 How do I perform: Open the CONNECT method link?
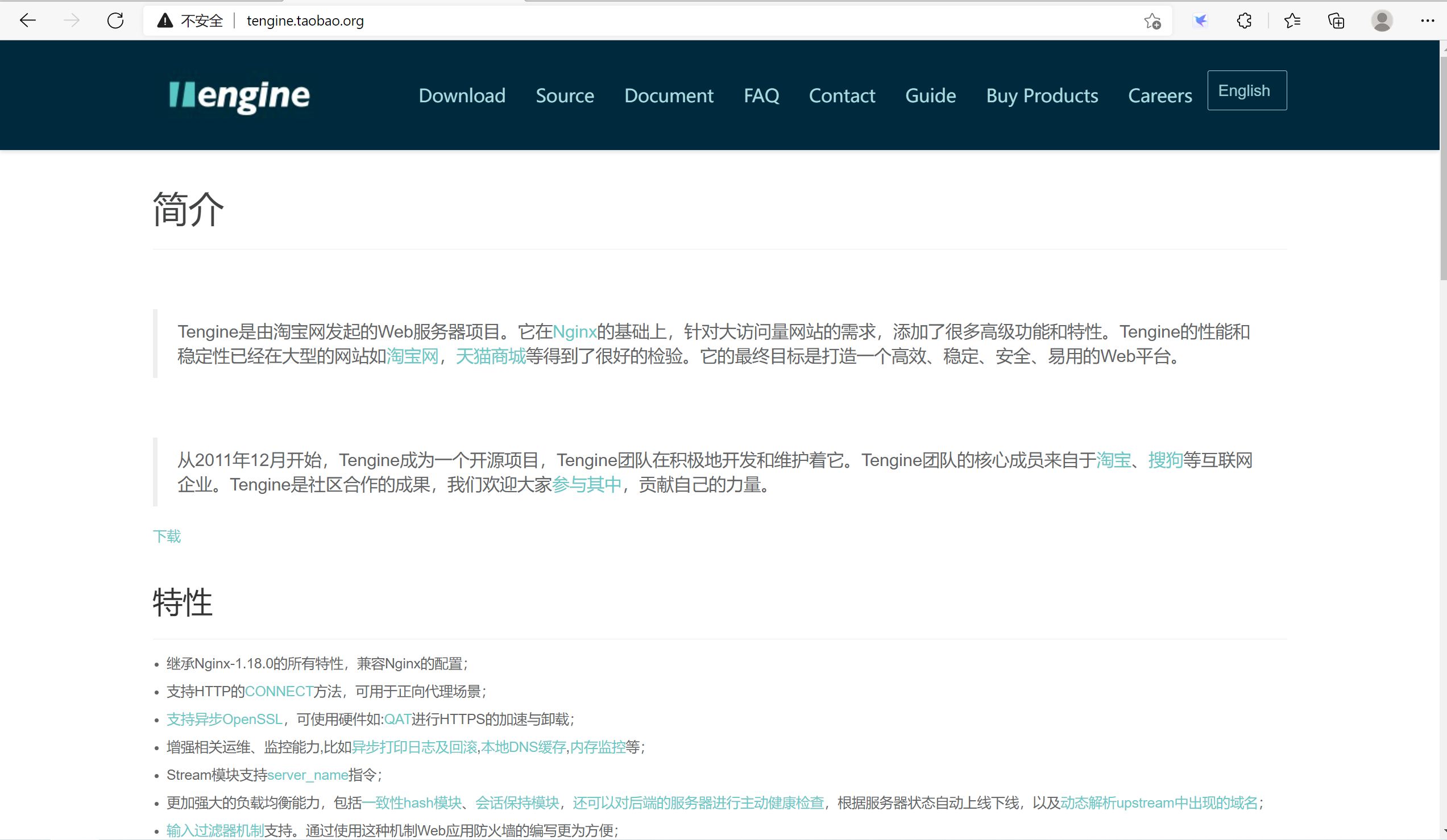click(x=279, y=691)
